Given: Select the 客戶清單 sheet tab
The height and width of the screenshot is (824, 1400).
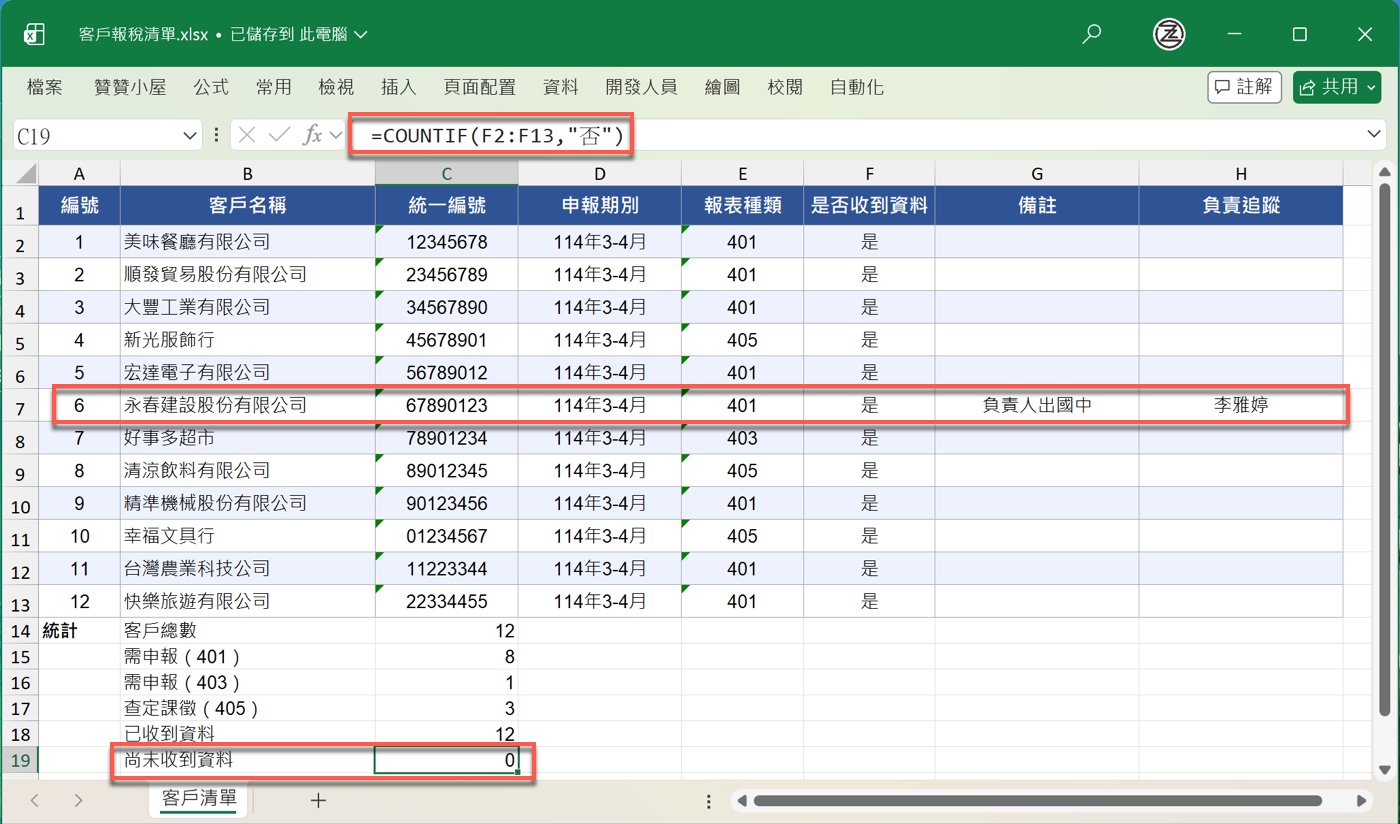Looking at the screenshot, I should [199, 799].
